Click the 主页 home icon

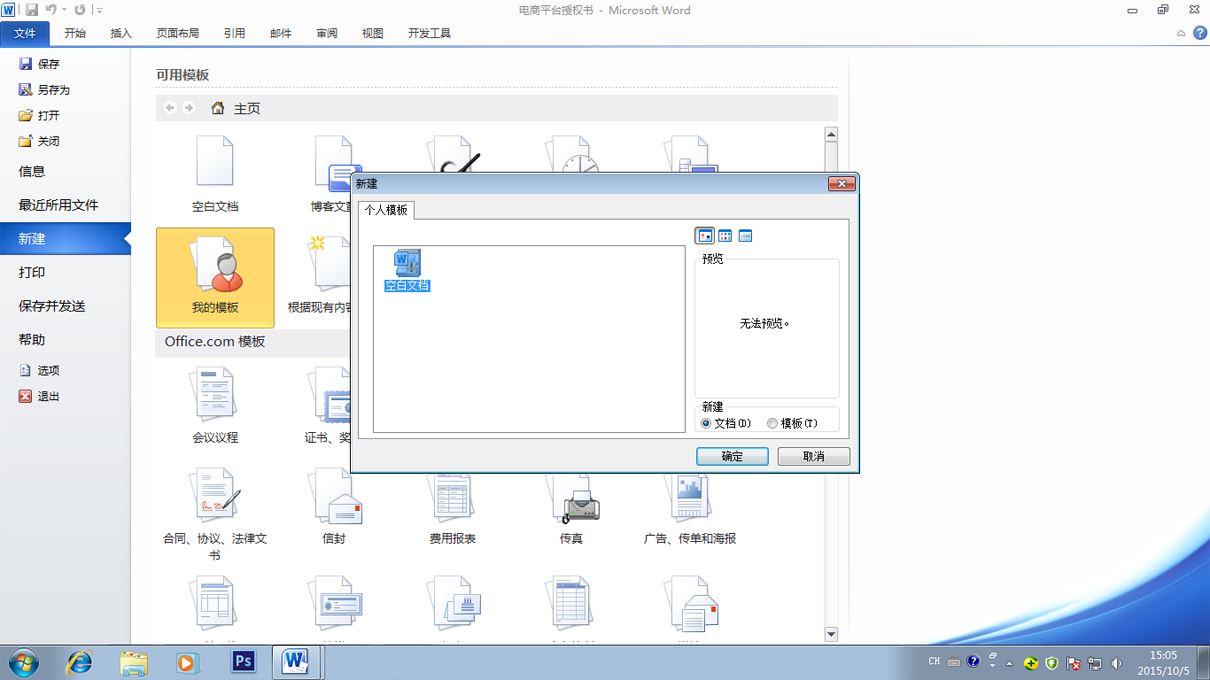[218, 108]
